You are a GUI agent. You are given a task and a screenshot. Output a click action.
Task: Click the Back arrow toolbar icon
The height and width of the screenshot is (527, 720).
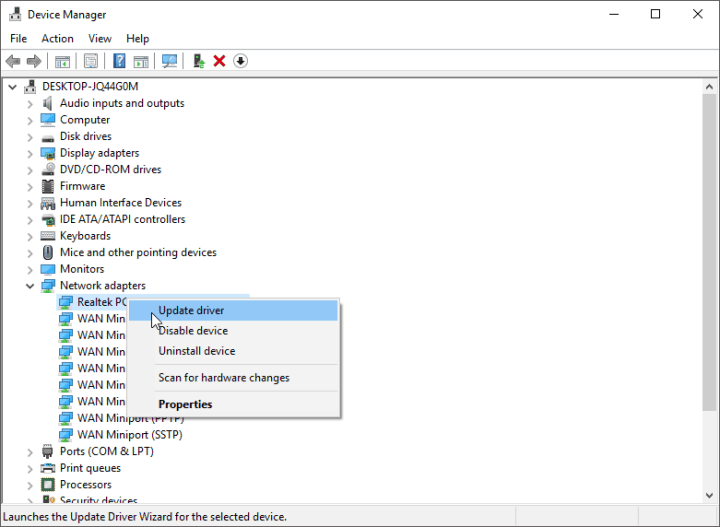pyautogui.click(x=13, y=61)
